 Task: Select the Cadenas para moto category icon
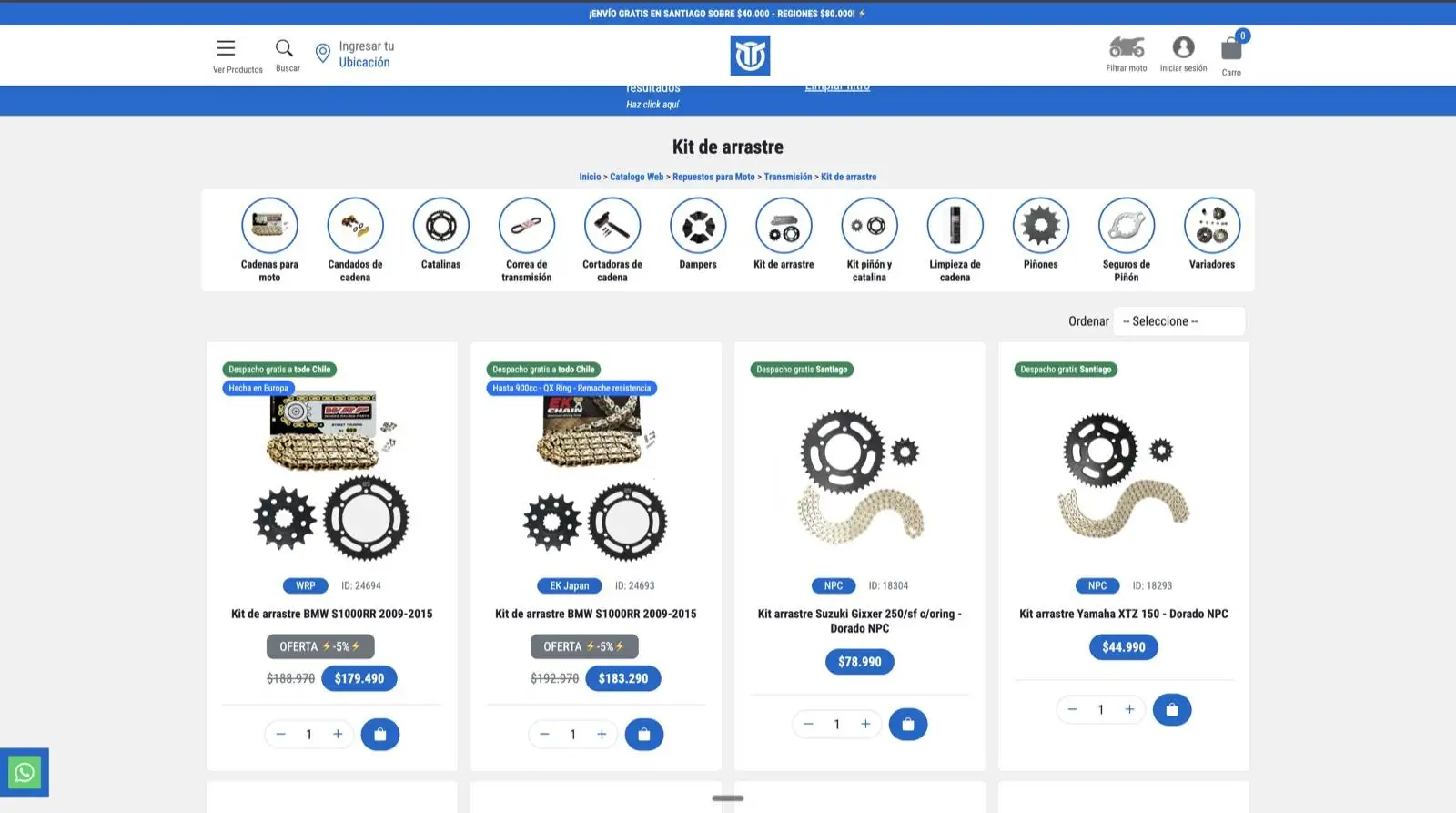point(269,225)
